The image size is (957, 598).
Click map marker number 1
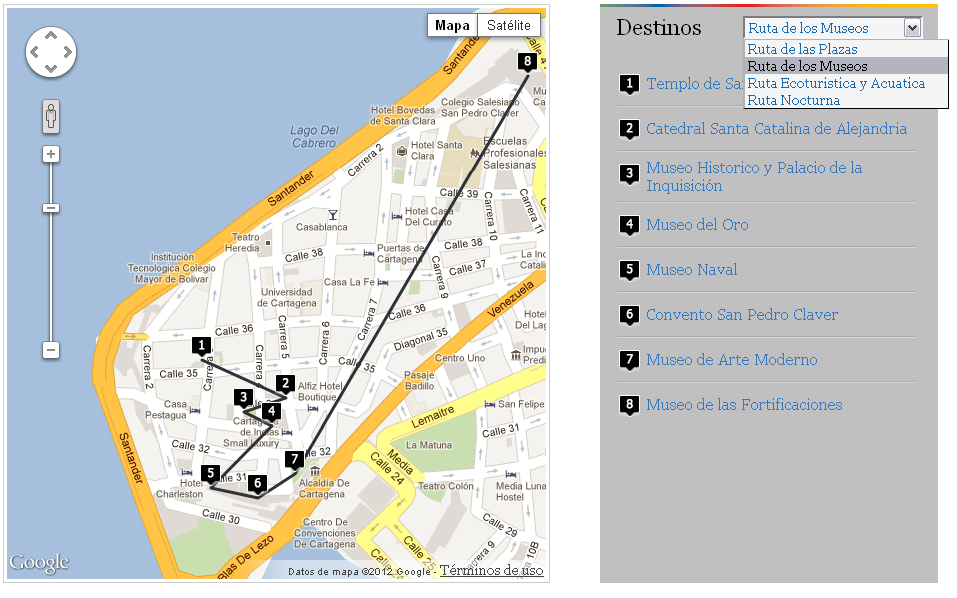click(202, 345)
